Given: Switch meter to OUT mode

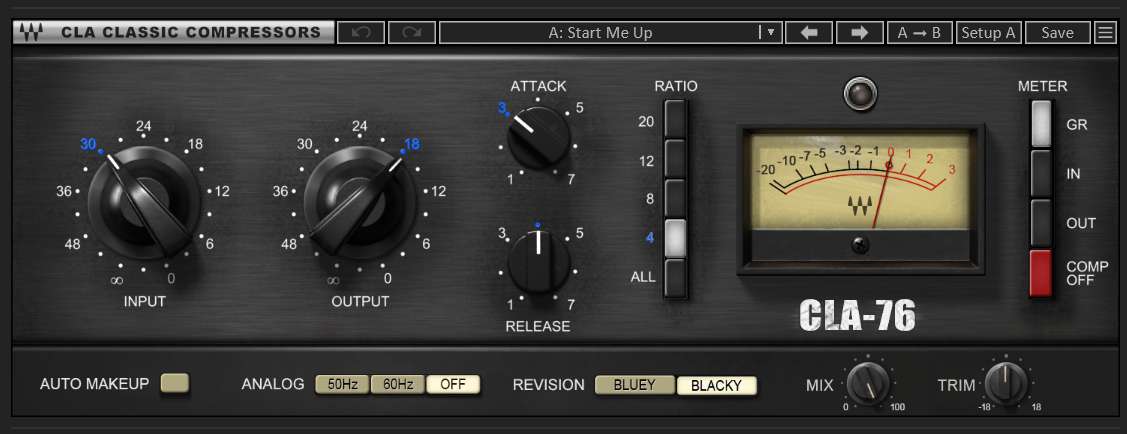Looking at the screenshot, I should coord(1042,223).
